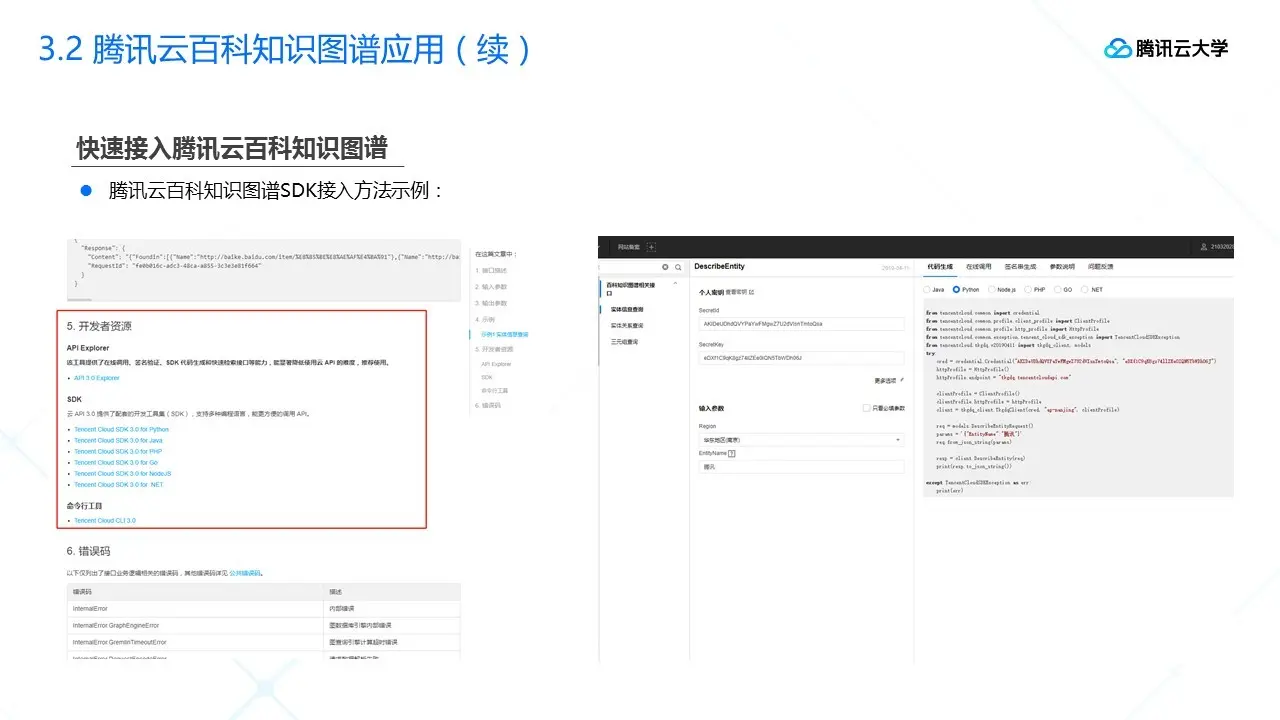This screenshot has width=1280, height=720.
Task: Open Tencent Cloud SDK 3.0 for NodeJS link
Action: (122, 473)
